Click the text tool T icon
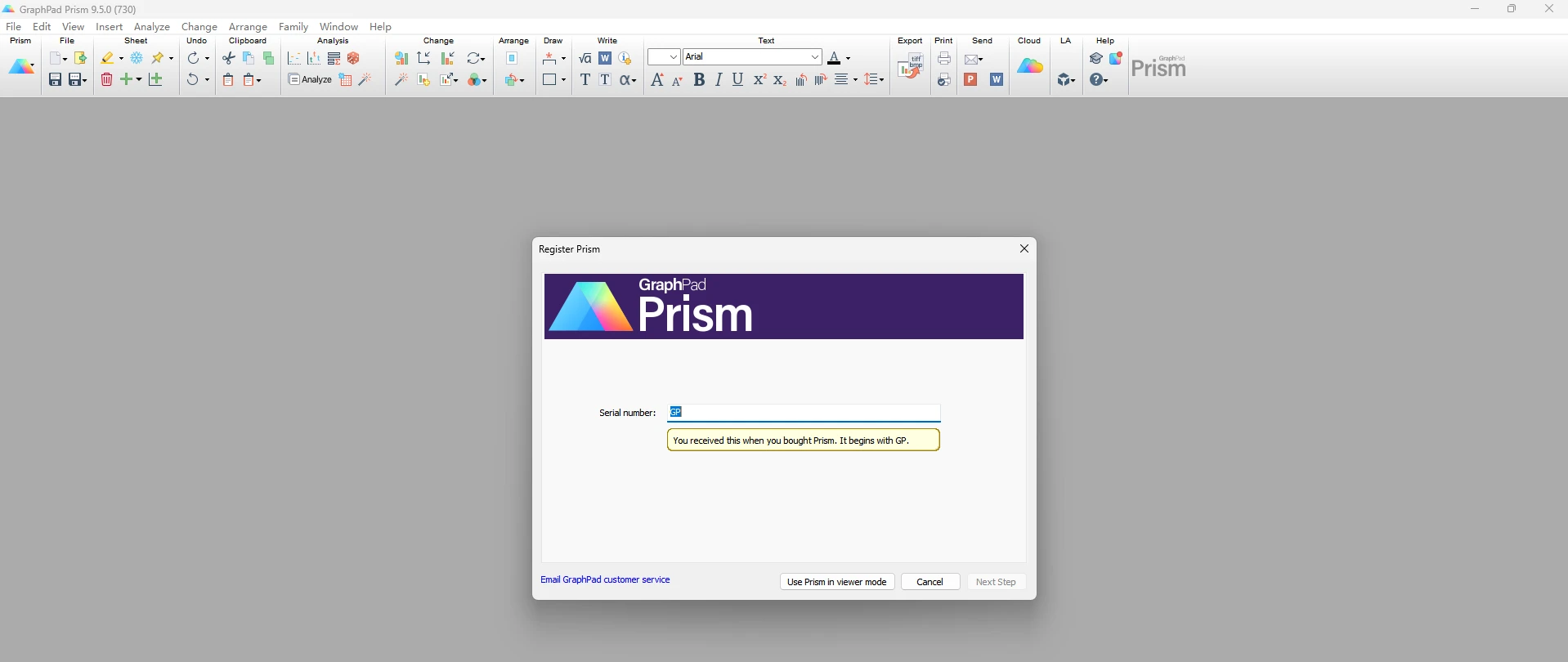Screen dimensions: 1568x662 pyautogui.click(x=585, y=79)
